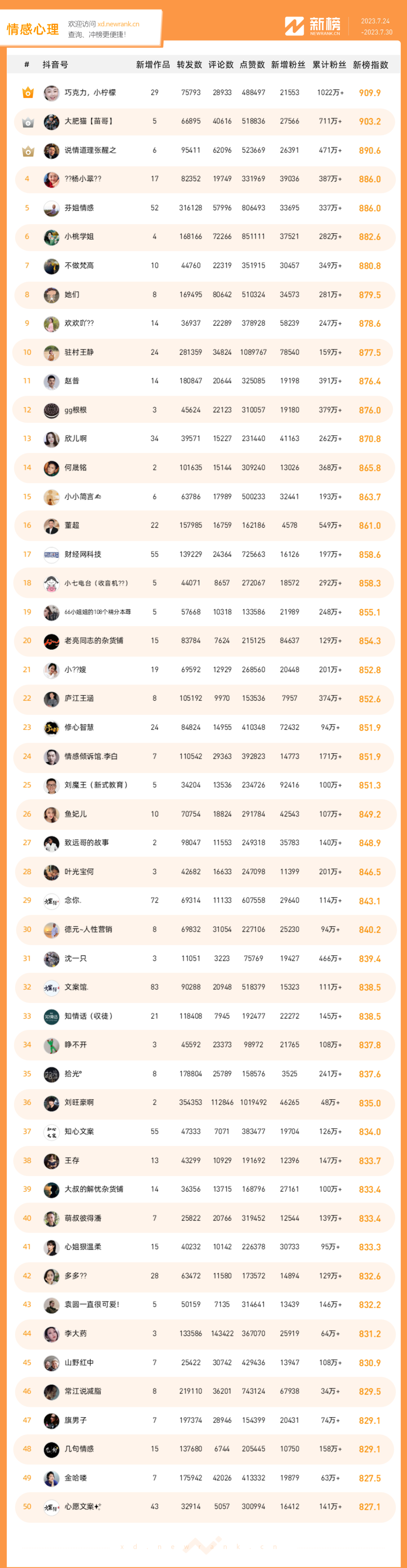This screenshot has height=1568, width=407.
Task: Click avatar of 知心文案 account
Action: (51, 1132)
